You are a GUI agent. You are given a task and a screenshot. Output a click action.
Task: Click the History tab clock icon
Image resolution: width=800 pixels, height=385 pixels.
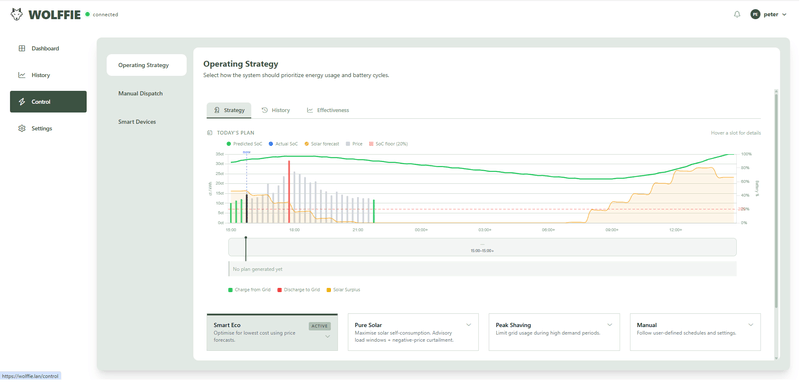pyautogui.click(x=265, y=110)
